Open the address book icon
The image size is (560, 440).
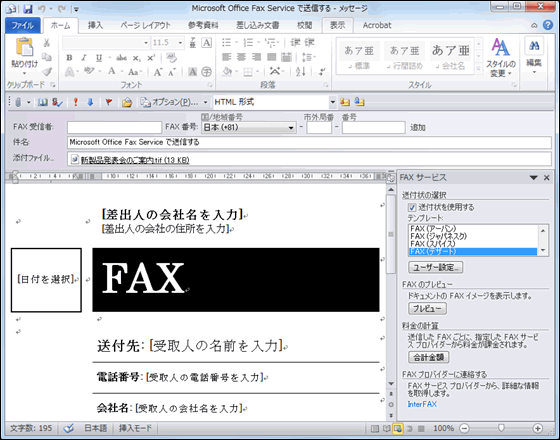pyautogui.click(x=42, y=102)
